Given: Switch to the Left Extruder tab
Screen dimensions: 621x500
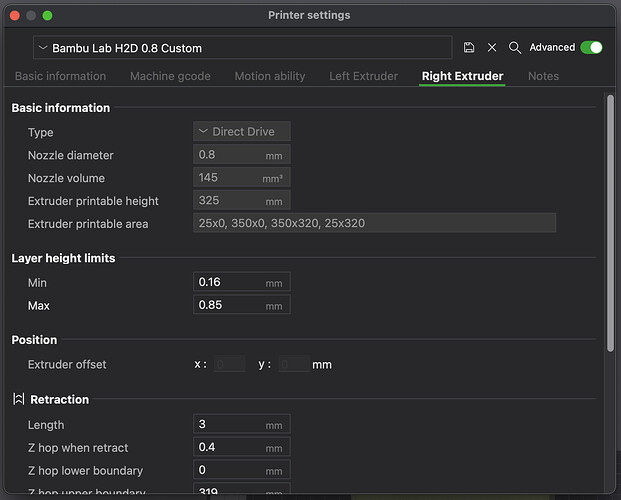Looking at the screenshot, I should [x=364, y=76].
